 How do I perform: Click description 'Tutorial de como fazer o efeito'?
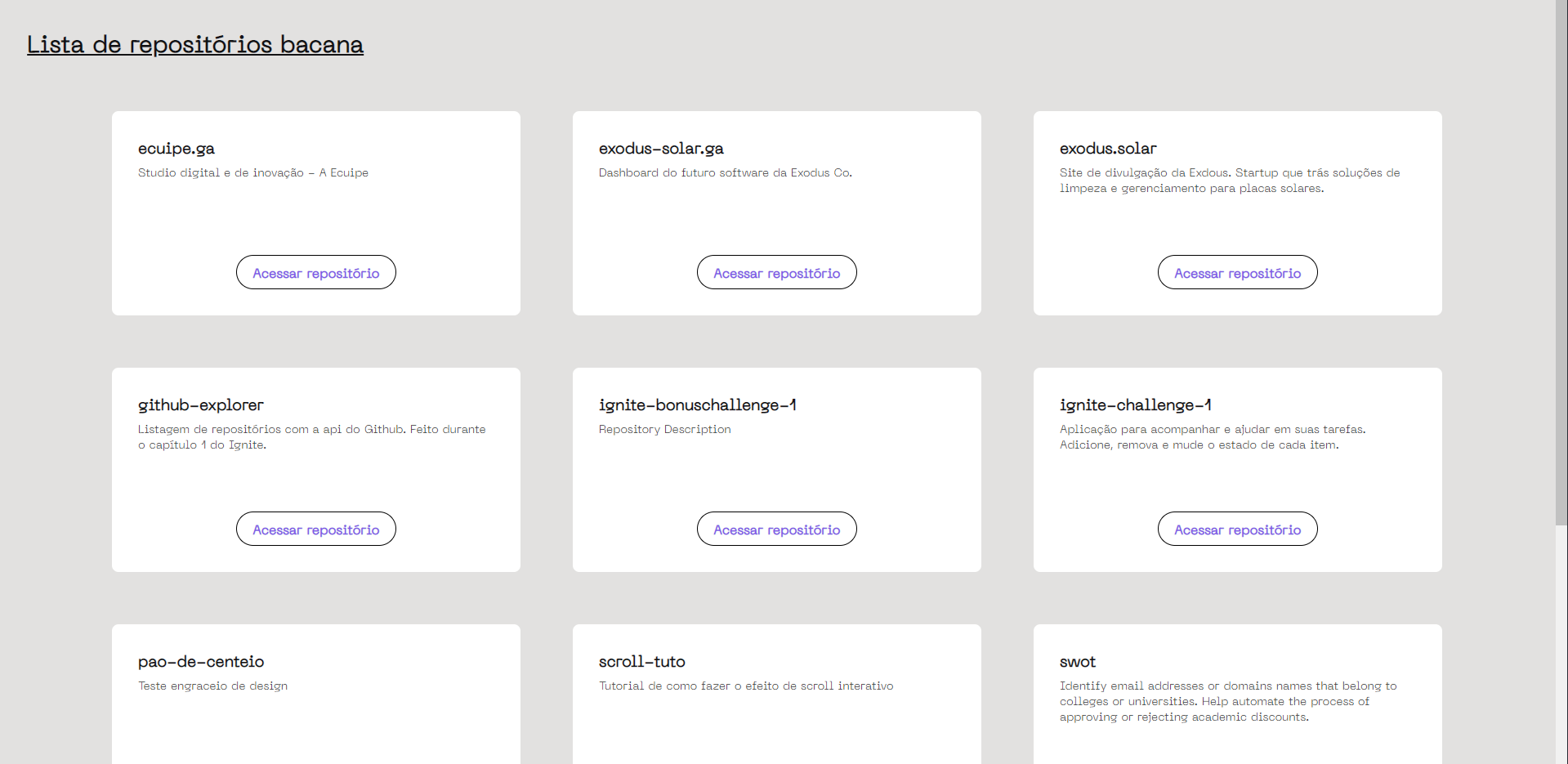click(x=746, y=686)
